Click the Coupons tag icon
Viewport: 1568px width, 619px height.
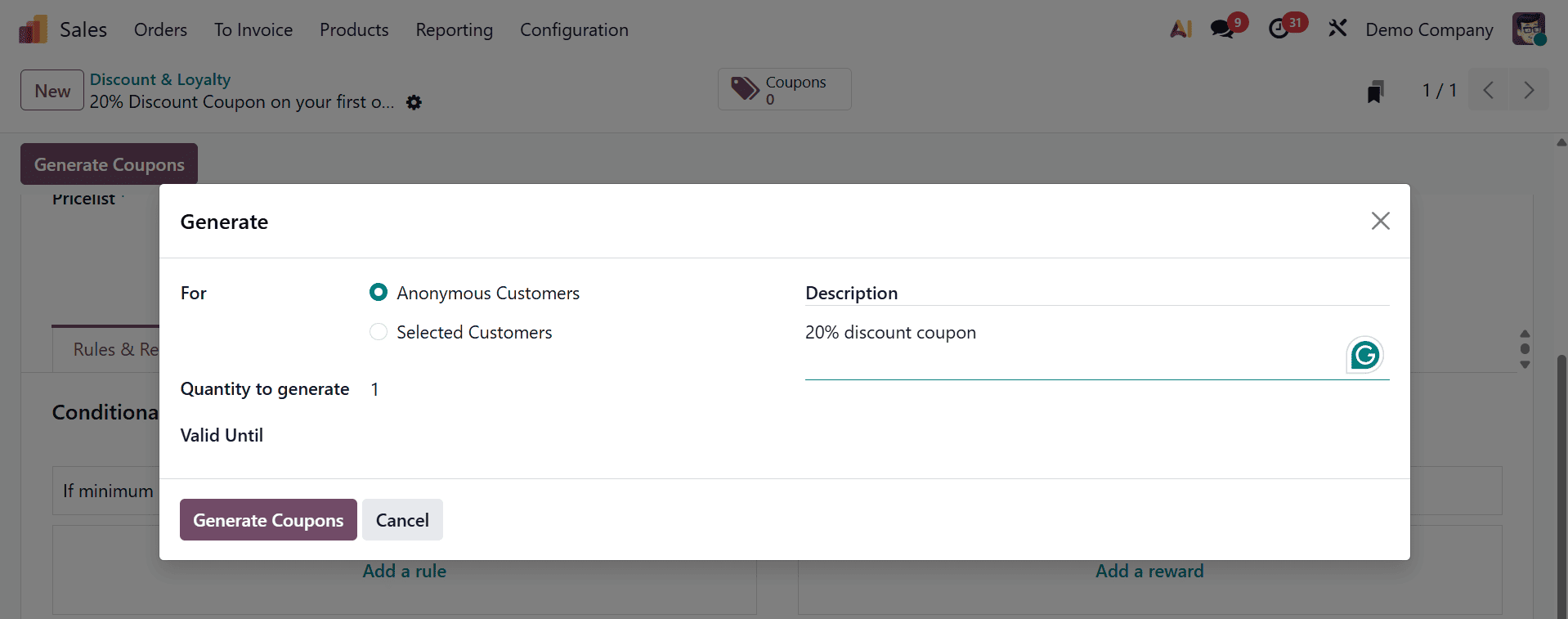745,89
